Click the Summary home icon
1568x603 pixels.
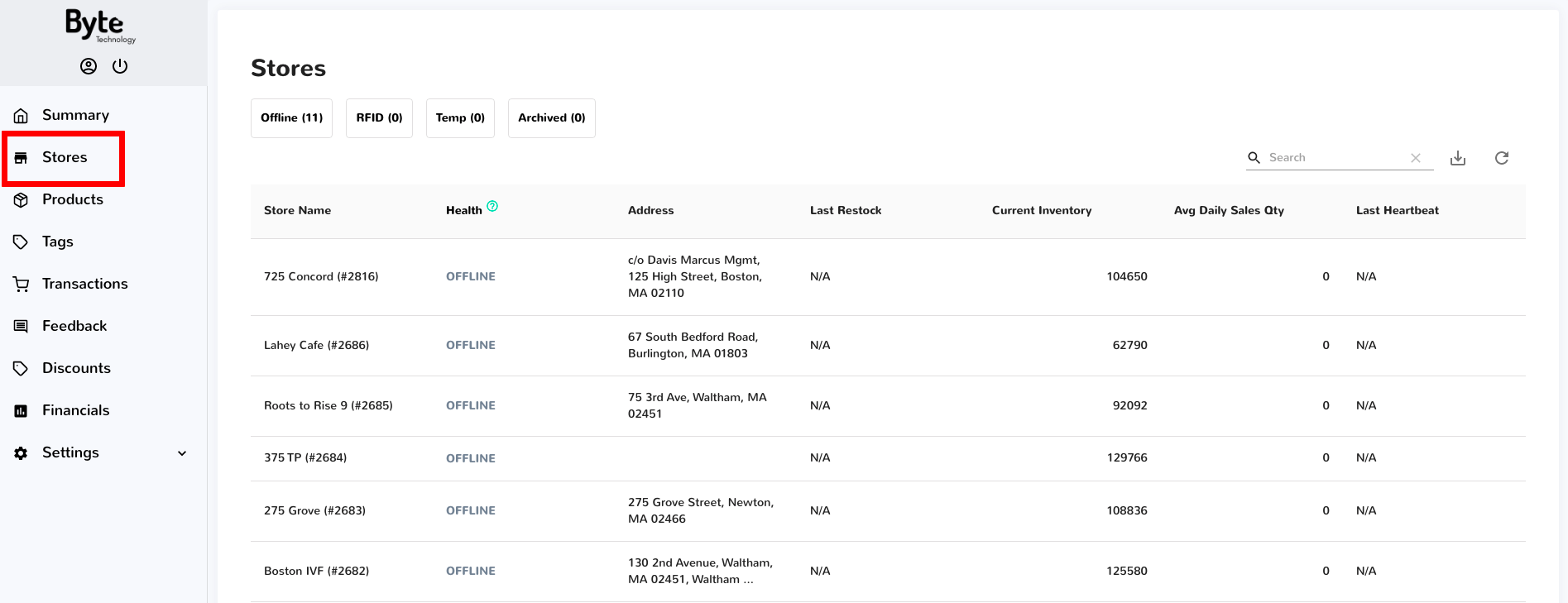click(21, 116)
